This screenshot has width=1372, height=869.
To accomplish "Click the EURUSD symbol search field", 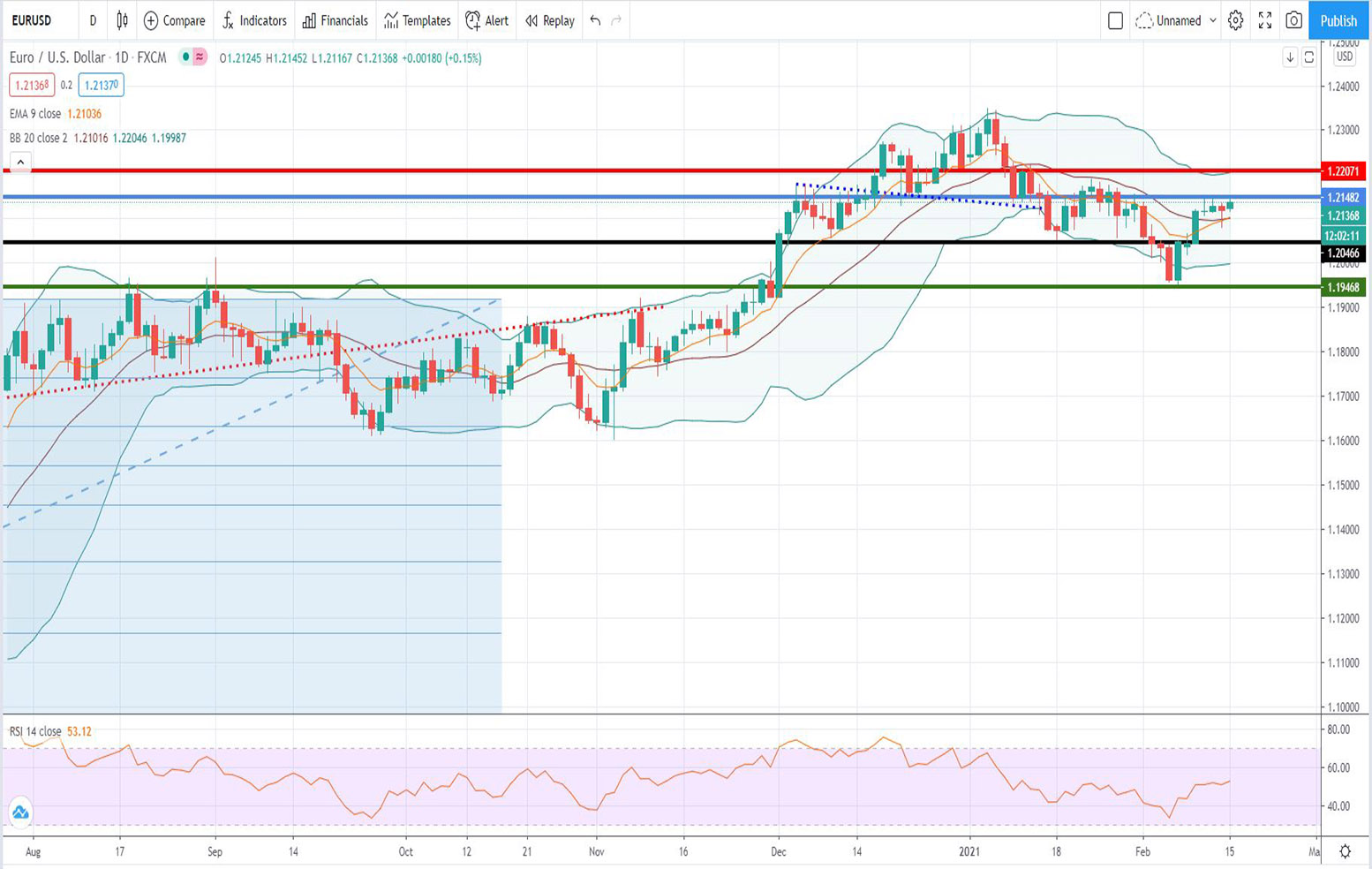I will (33, 20).
